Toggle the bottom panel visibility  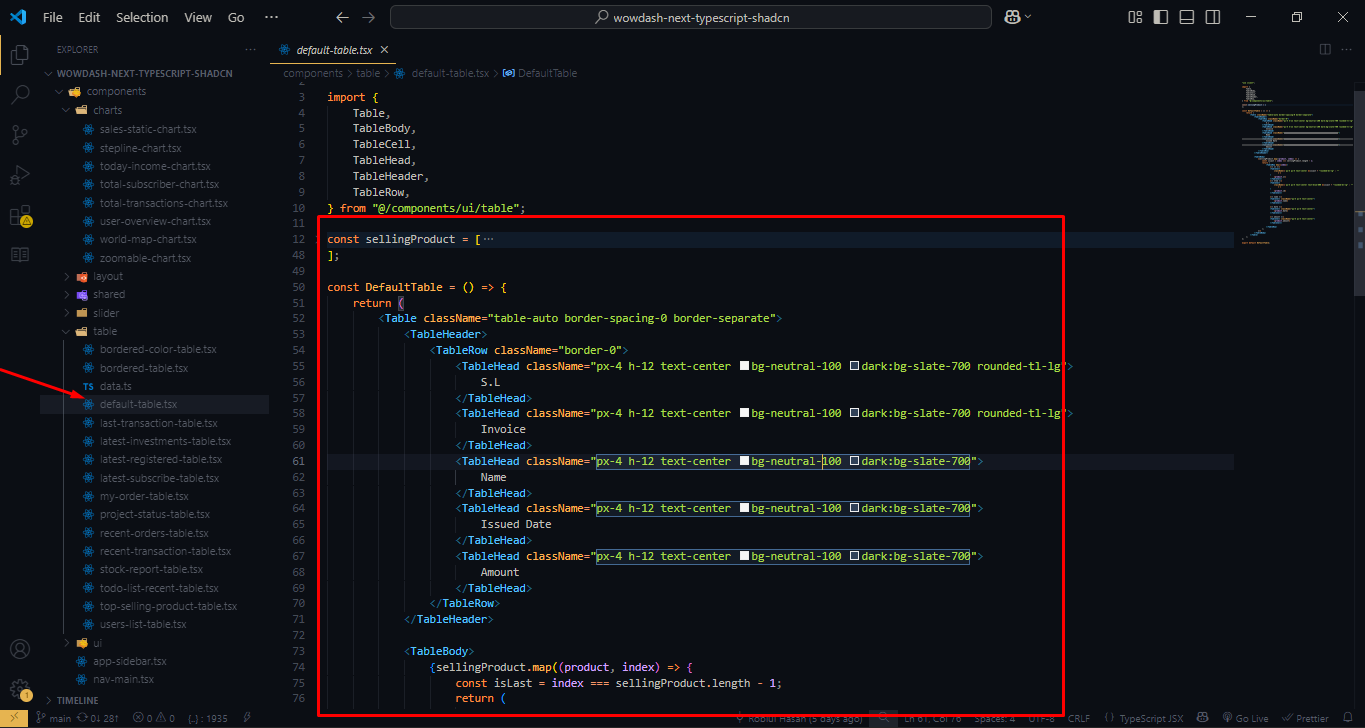point(1186,17)
